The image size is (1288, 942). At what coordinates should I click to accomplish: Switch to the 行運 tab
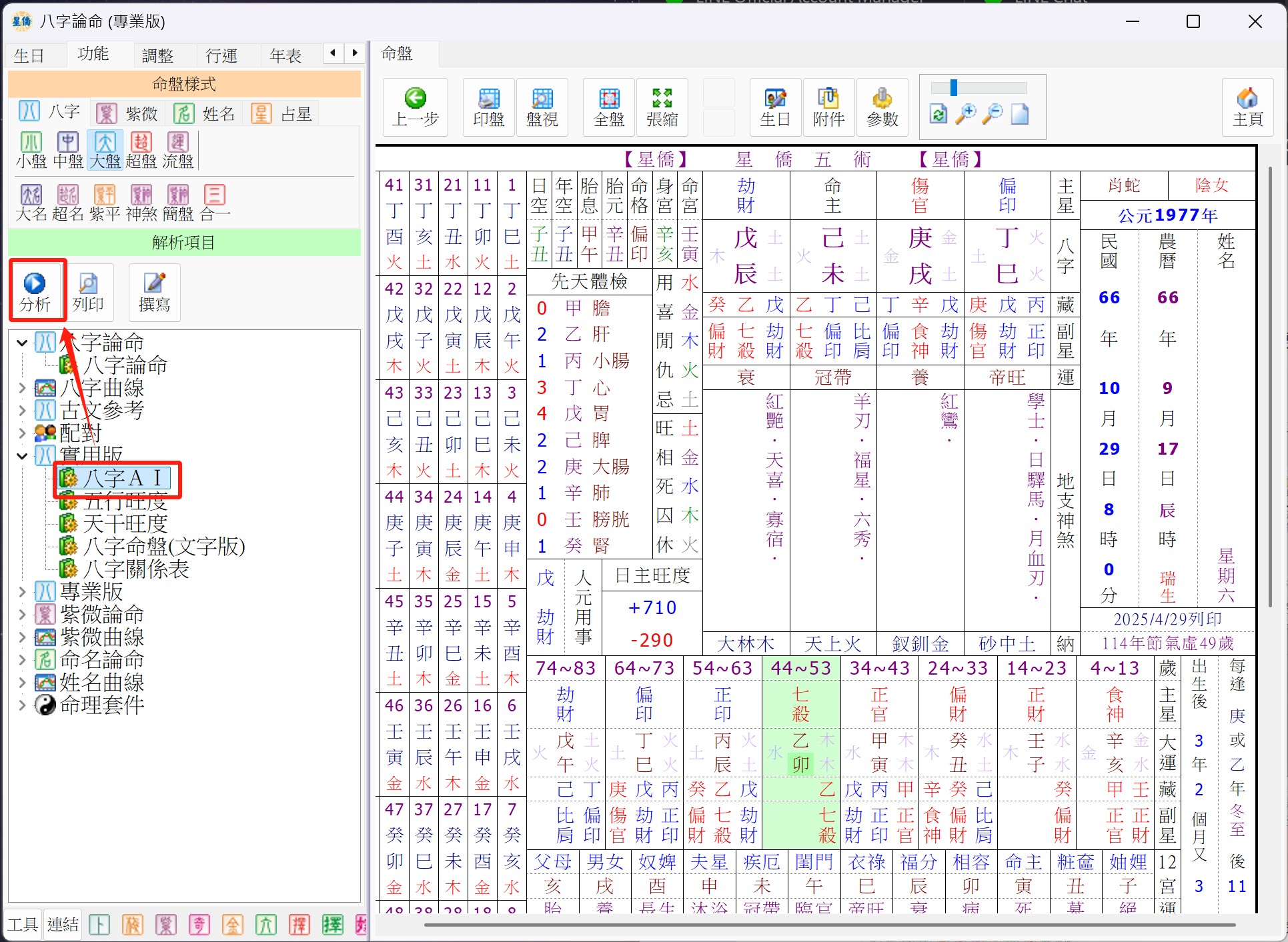pyautogui.click(x=221, y=55)
